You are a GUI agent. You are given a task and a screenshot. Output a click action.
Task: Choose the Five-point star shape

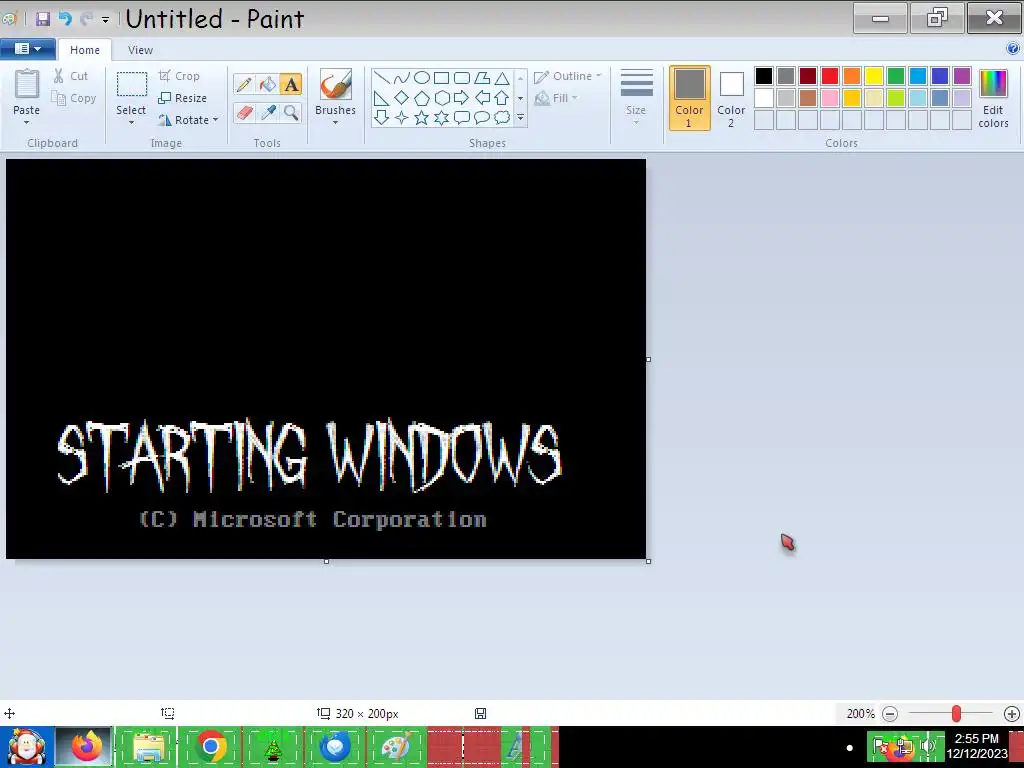coord(422,118)
